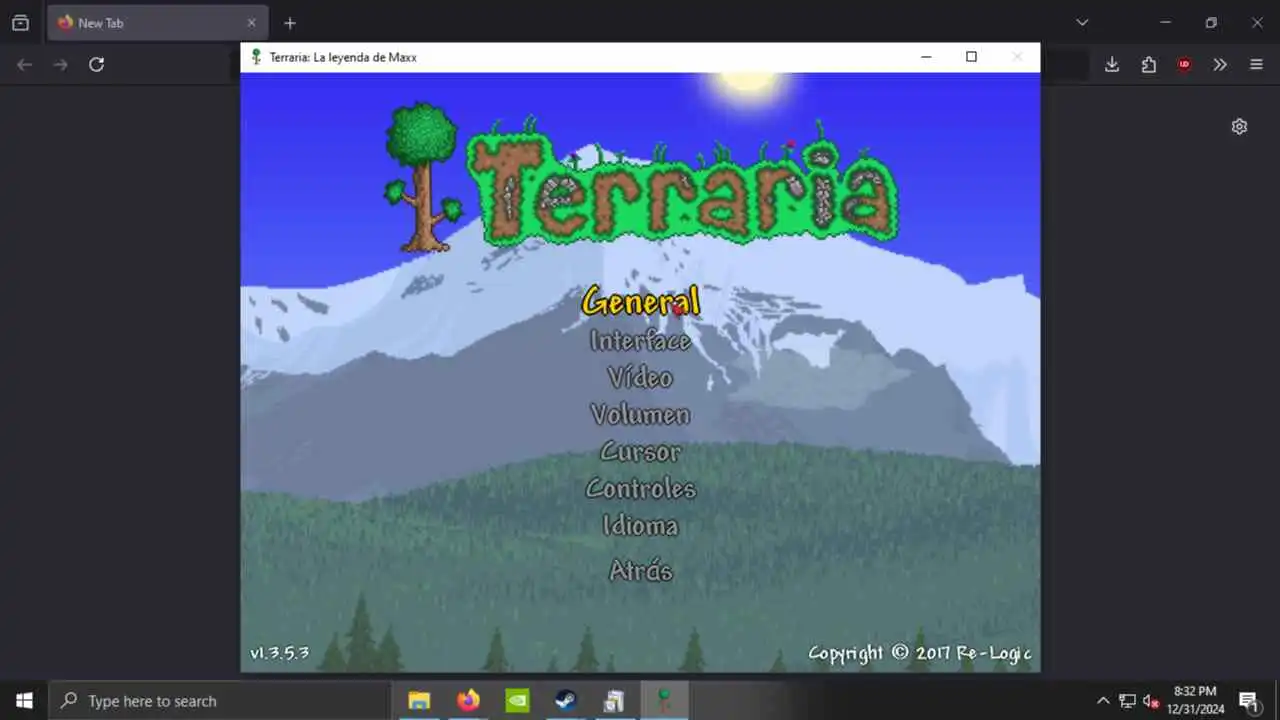Open the clock showing 8:32 PM
The image size is (1280, 720).
point(1195,700)
